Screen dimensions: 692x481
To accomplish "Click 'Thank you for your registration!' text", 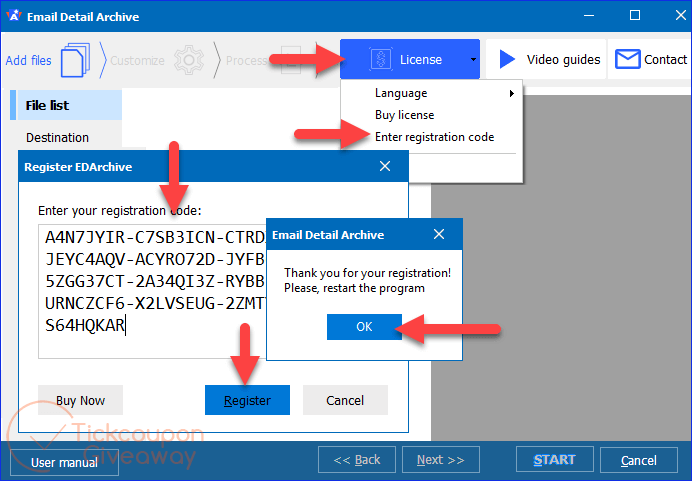I will 367,273.
